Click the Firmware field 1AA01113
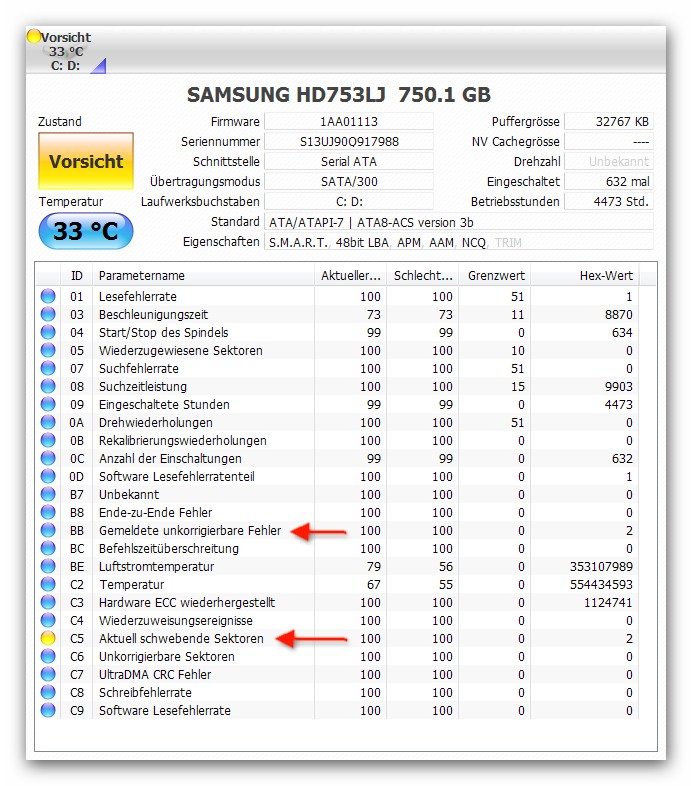The image size is (692, 786). pos(349,121)
